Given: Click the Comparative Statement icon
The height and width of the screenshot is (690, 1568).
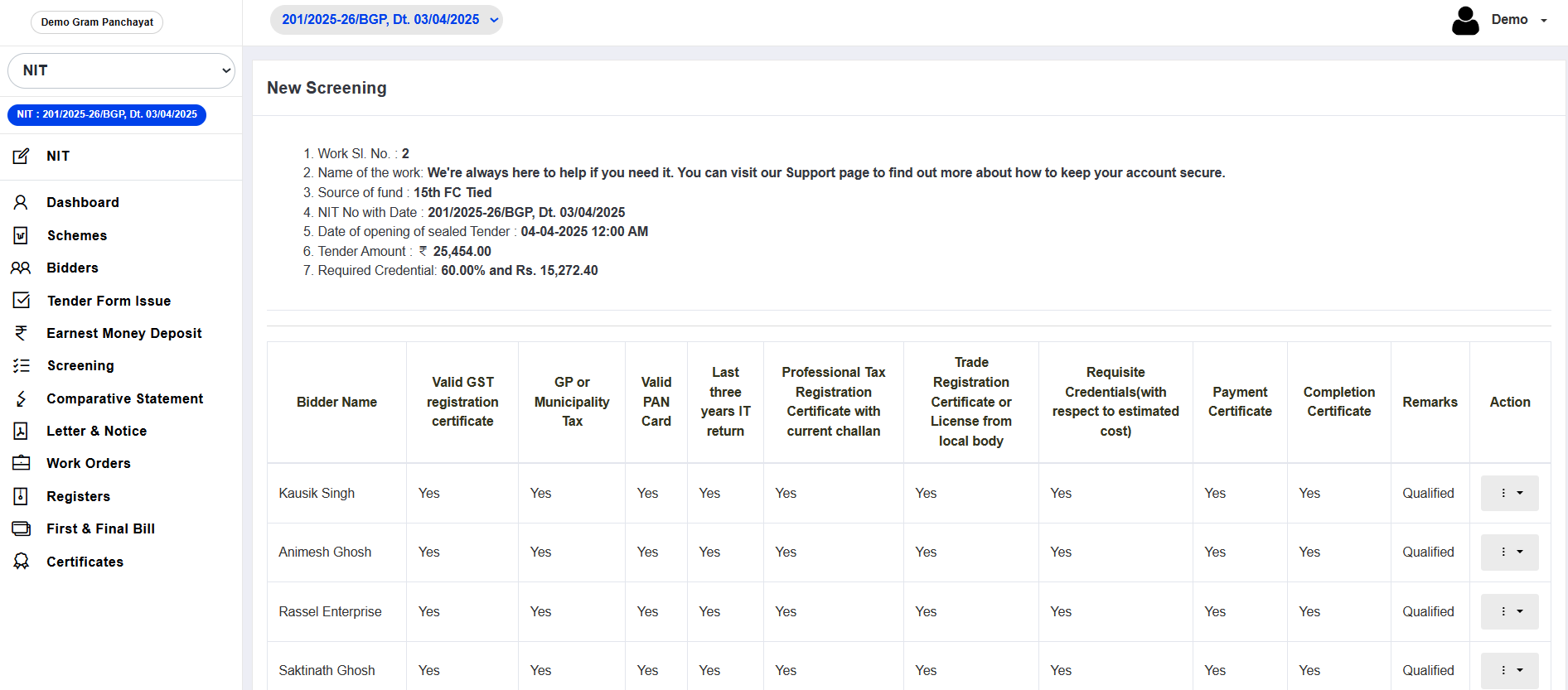Looking at the screenshot, I should coord(21,398).
